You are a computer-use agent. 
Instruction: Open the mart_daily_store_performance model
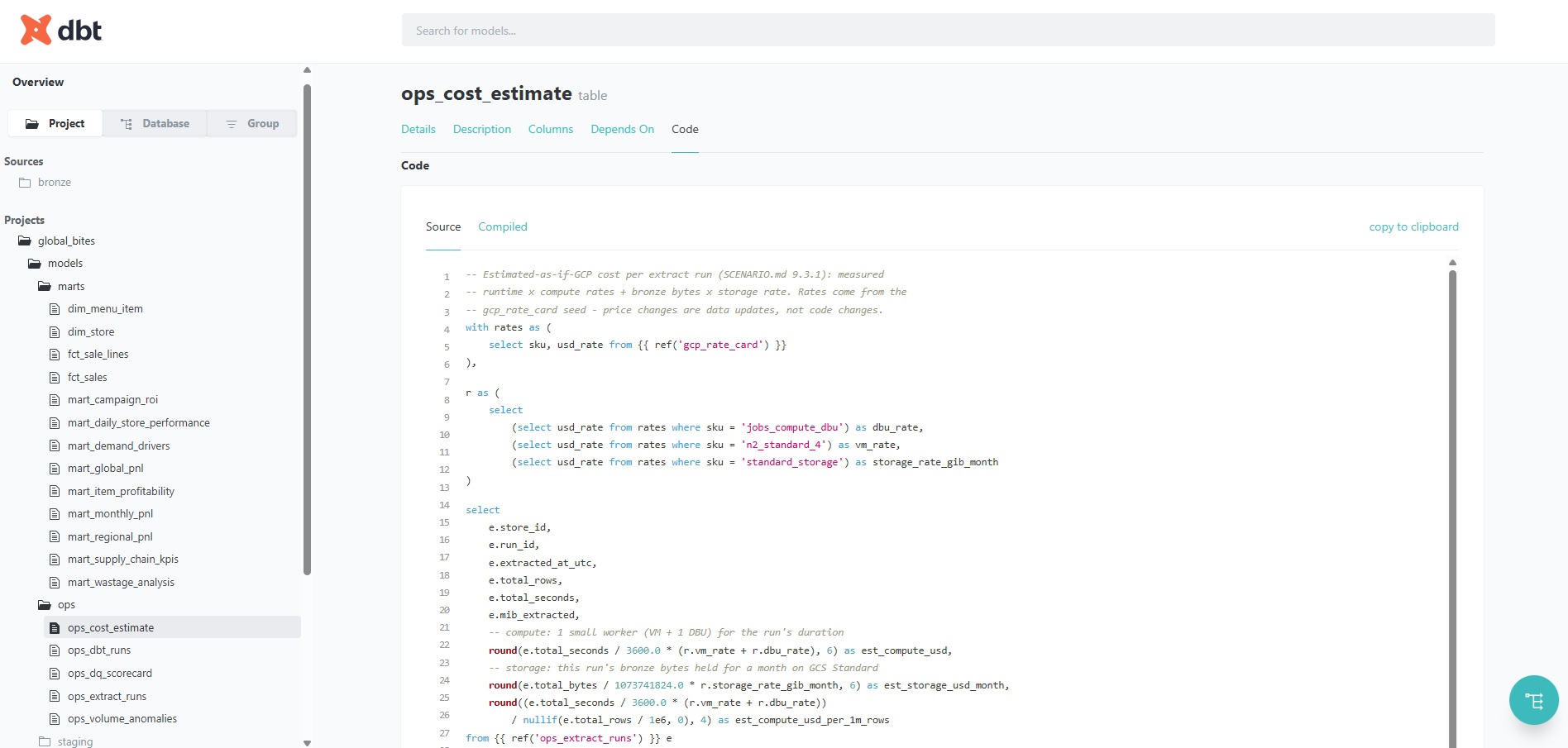pyautogui.click(x=139, y=423)
